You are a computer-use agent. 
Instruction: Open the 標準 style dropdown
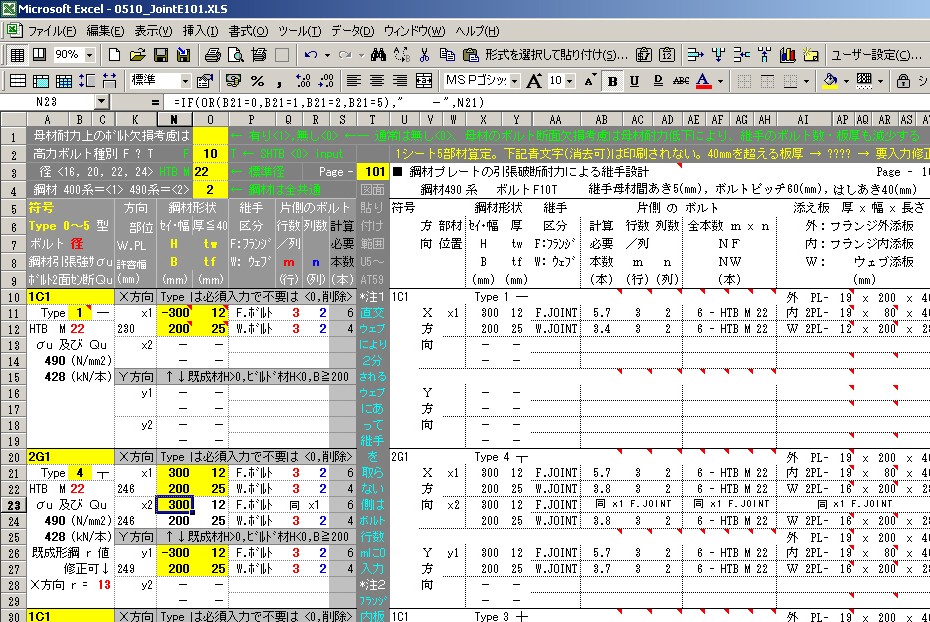[186, 81]
